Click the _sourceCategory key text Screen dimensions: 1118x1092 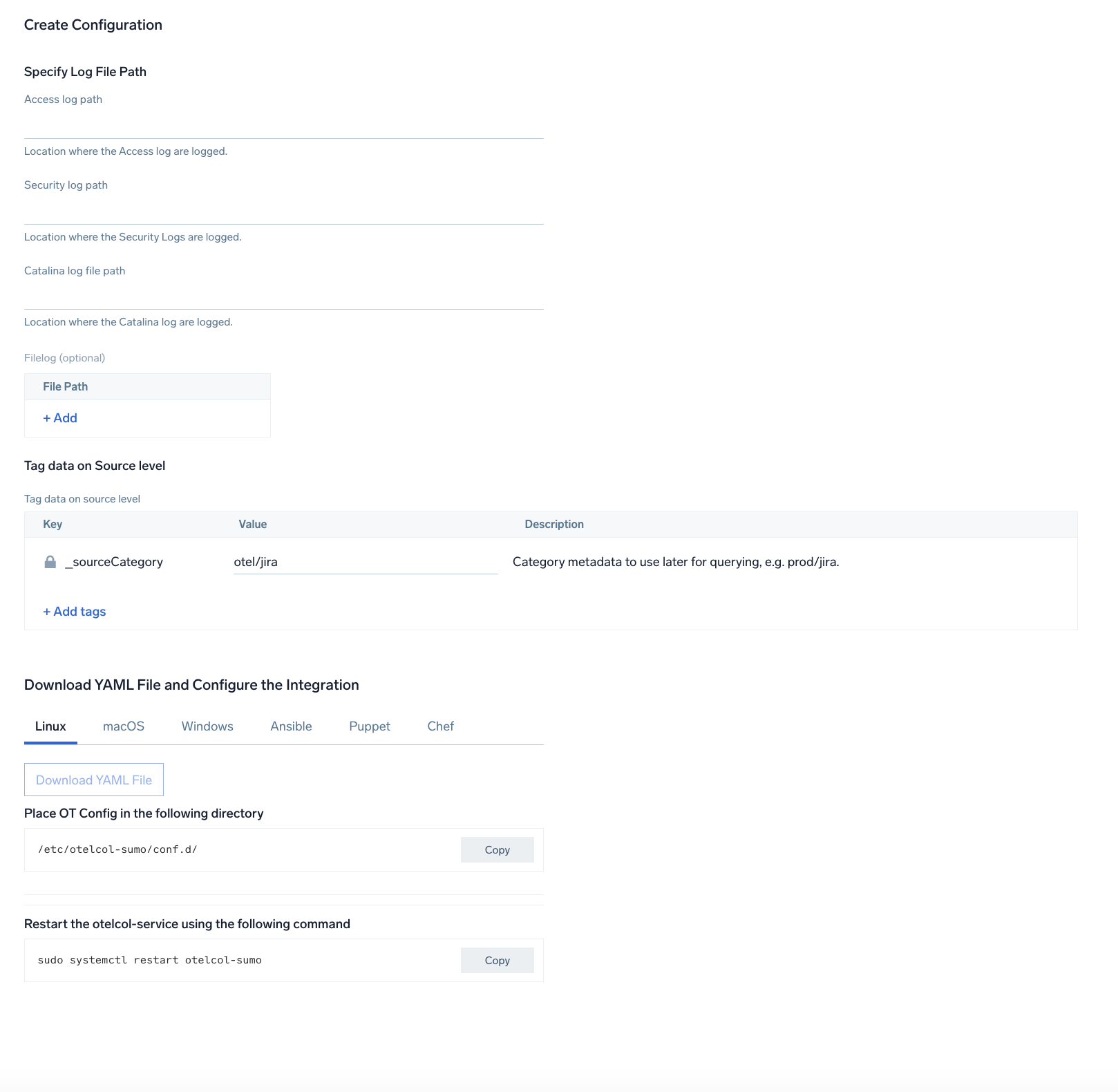click(114, 562)
